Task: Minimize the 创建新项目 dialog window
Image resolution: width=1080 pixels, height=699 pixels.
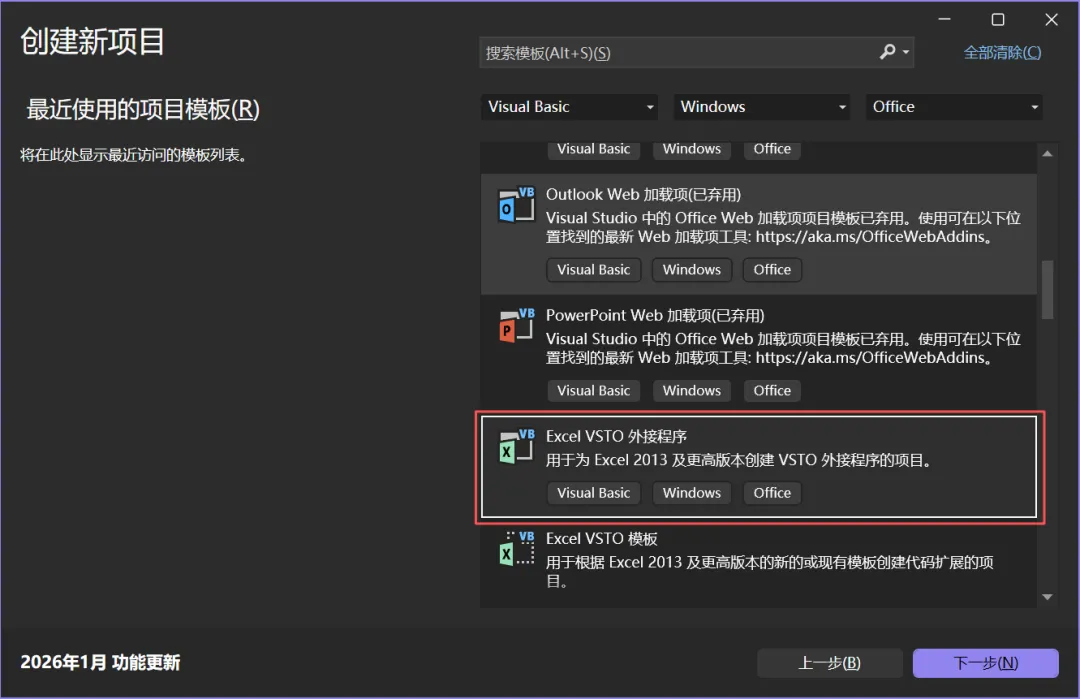Action: point(944,20)
